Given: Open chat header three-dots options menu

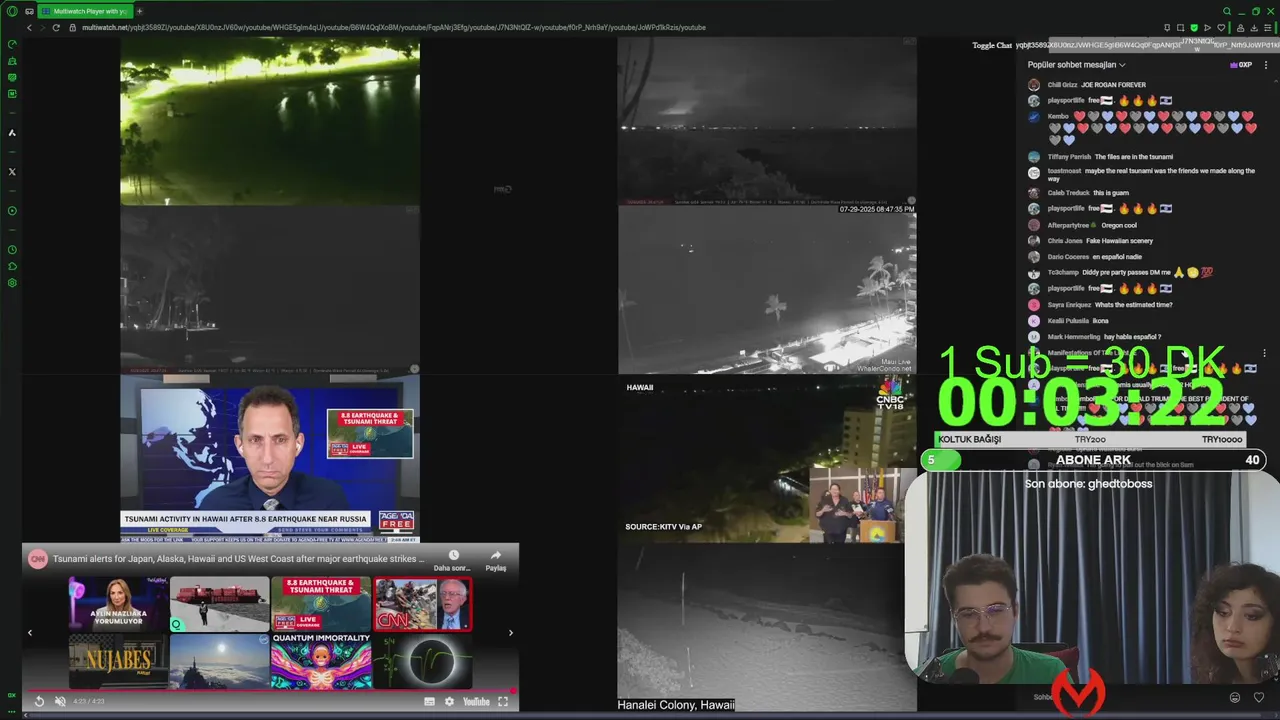Looking at the screenshot, I should [x=1266, y=65].
